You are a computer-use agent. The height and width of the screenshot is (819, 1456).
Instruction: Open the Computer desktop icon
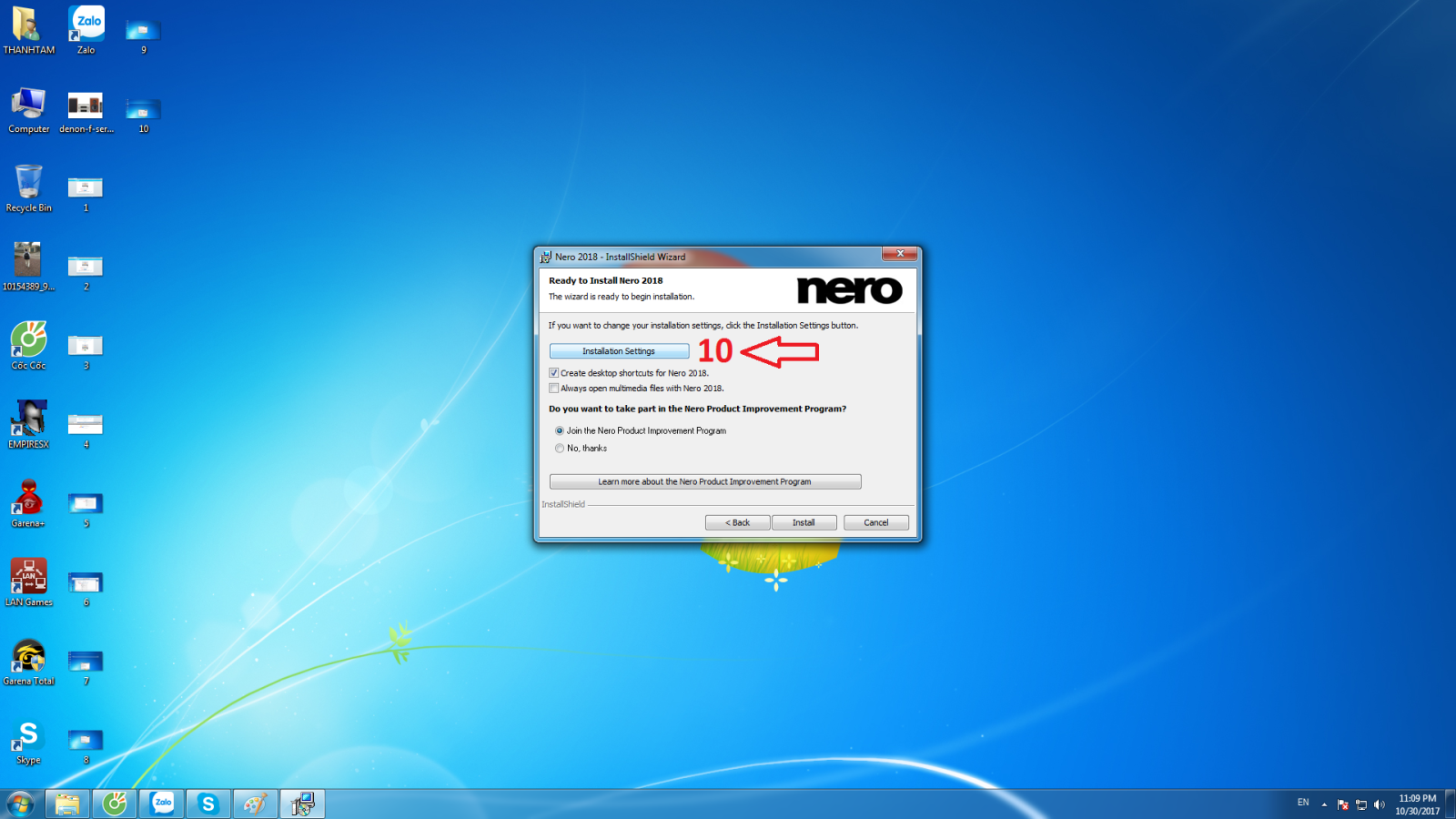(x=29, y=106)
